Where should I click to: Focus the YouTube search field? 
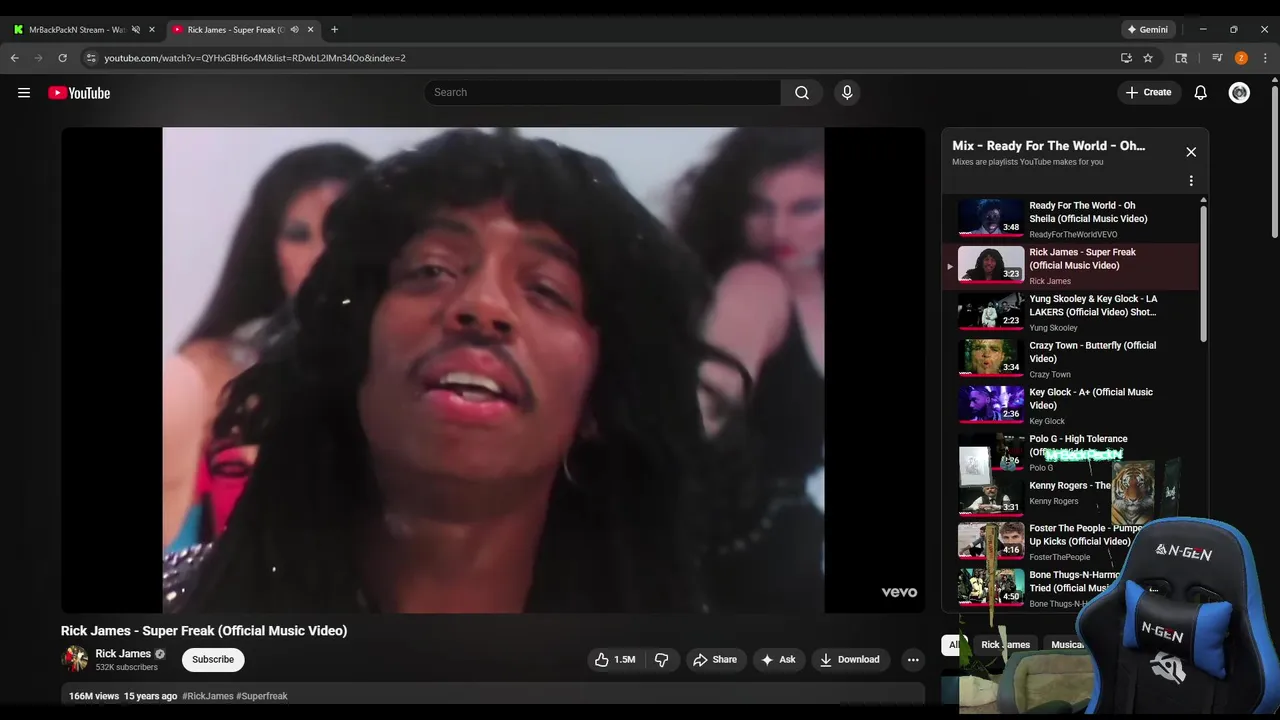602,93
